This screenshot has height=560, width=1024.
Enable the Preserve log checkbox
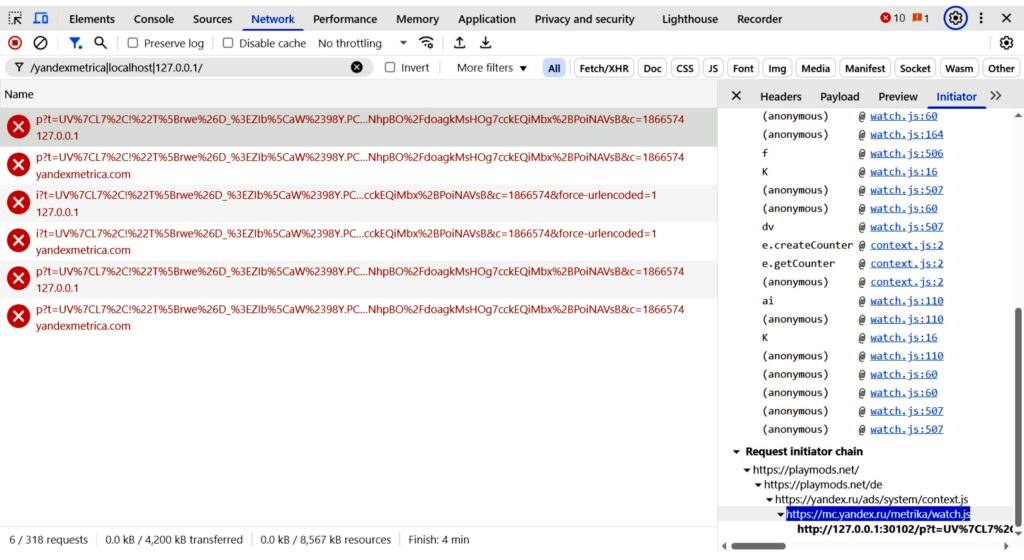(x=133, y=43)
